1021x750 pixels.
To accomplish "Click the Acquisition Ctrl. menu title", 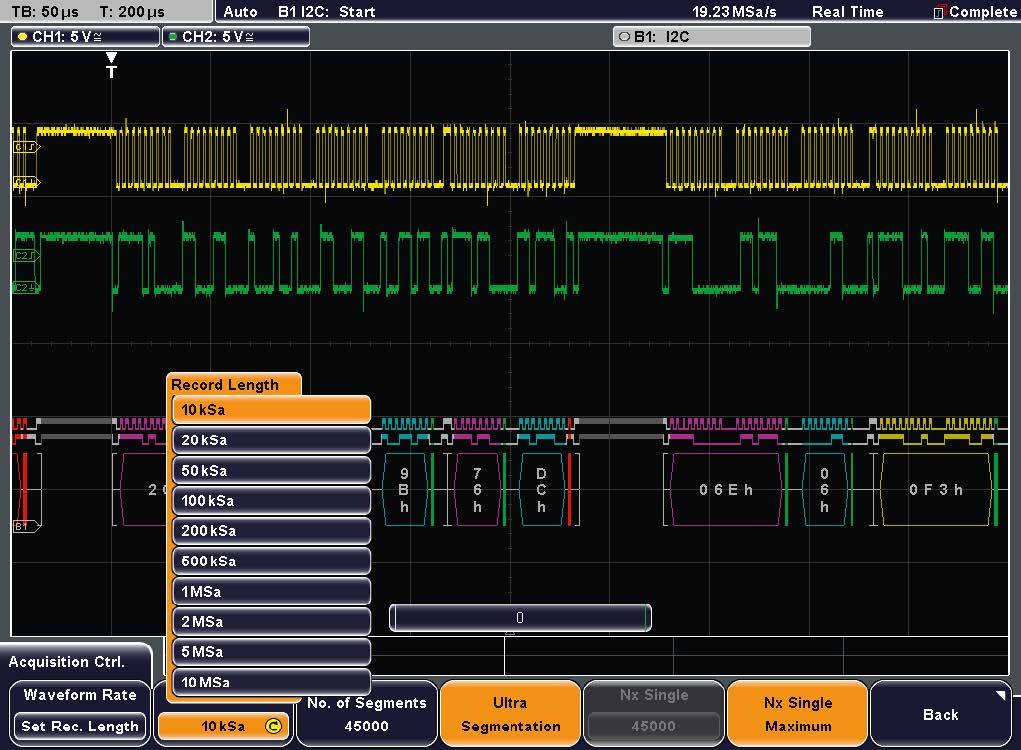I will point(66,661).
